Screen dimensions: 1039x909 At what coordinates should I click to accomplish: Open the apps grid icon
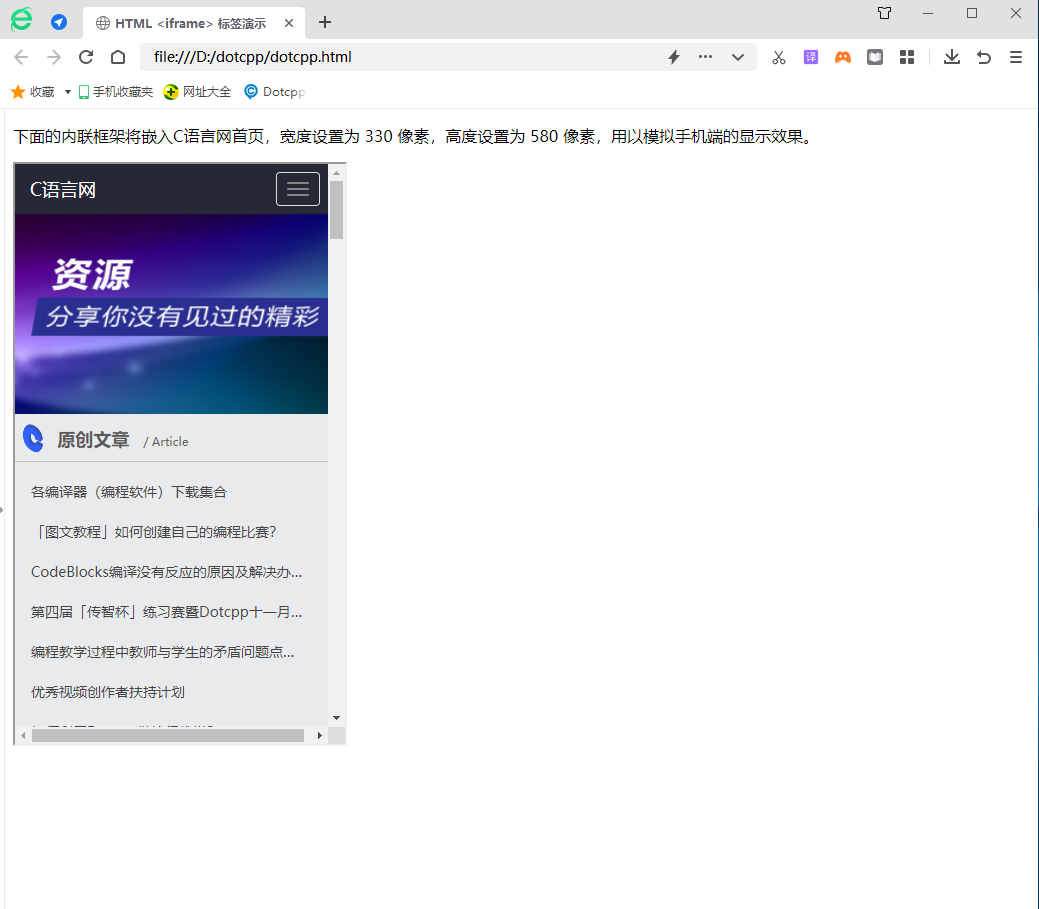(x=906, y=57)
